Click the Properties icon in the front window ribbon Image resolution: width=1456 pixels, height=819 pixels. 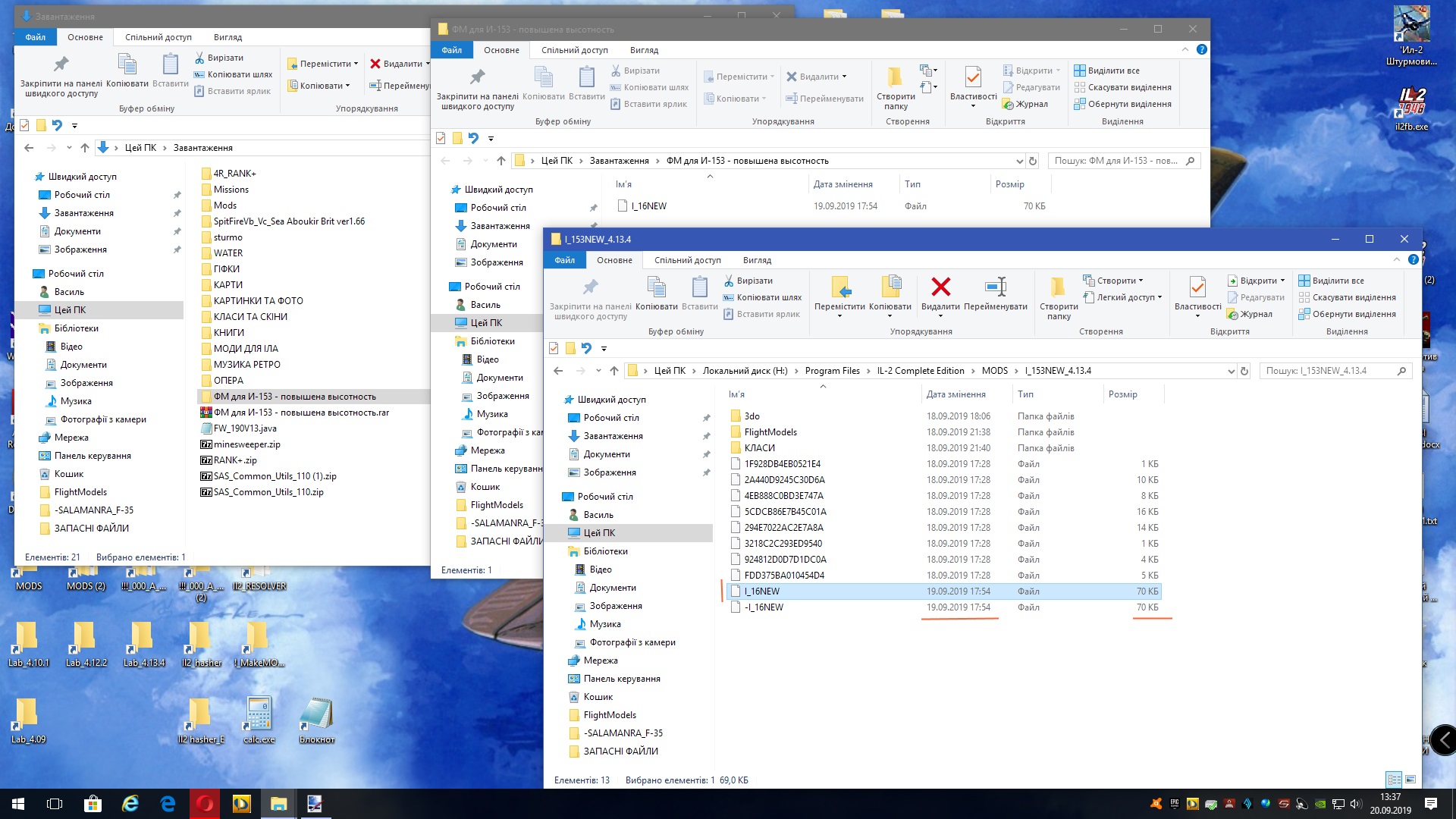pyautogui.click(x=1197, y=287)
